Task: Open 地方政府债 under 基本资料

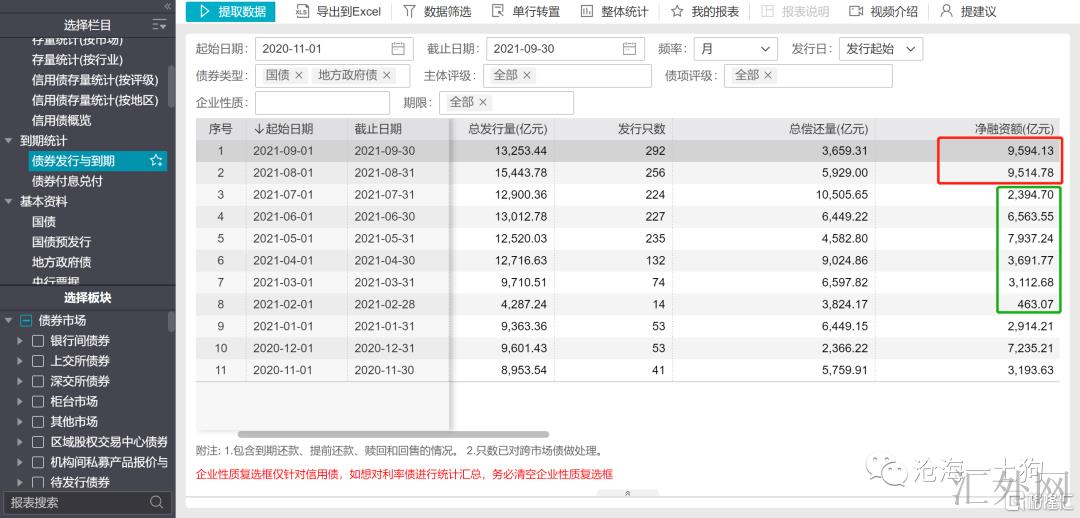Action: click(61, 262)
